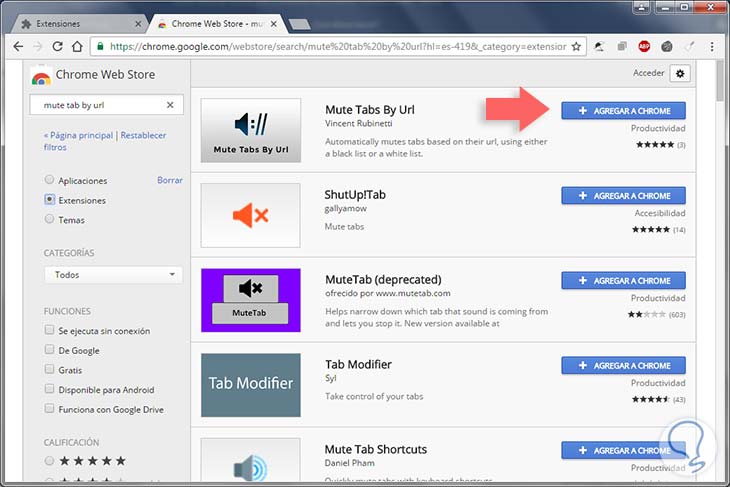Viewport: 730px width, 487px height.
Task: Open the Mute Tabs By Url title
Action: (370, 110)
